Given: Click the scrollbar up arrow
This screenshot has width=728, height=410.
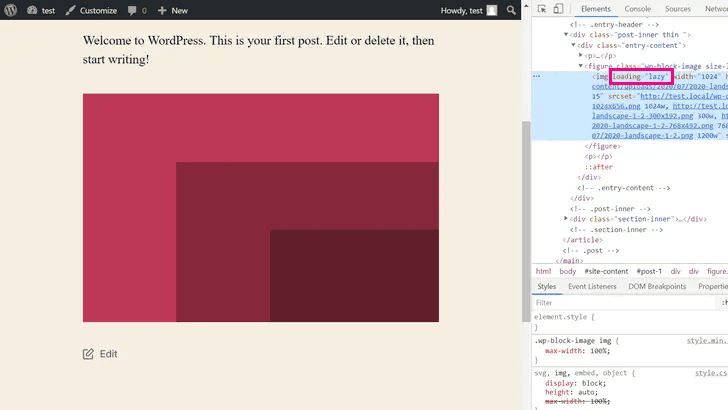Looking at the screenshot, I should 526,6.
